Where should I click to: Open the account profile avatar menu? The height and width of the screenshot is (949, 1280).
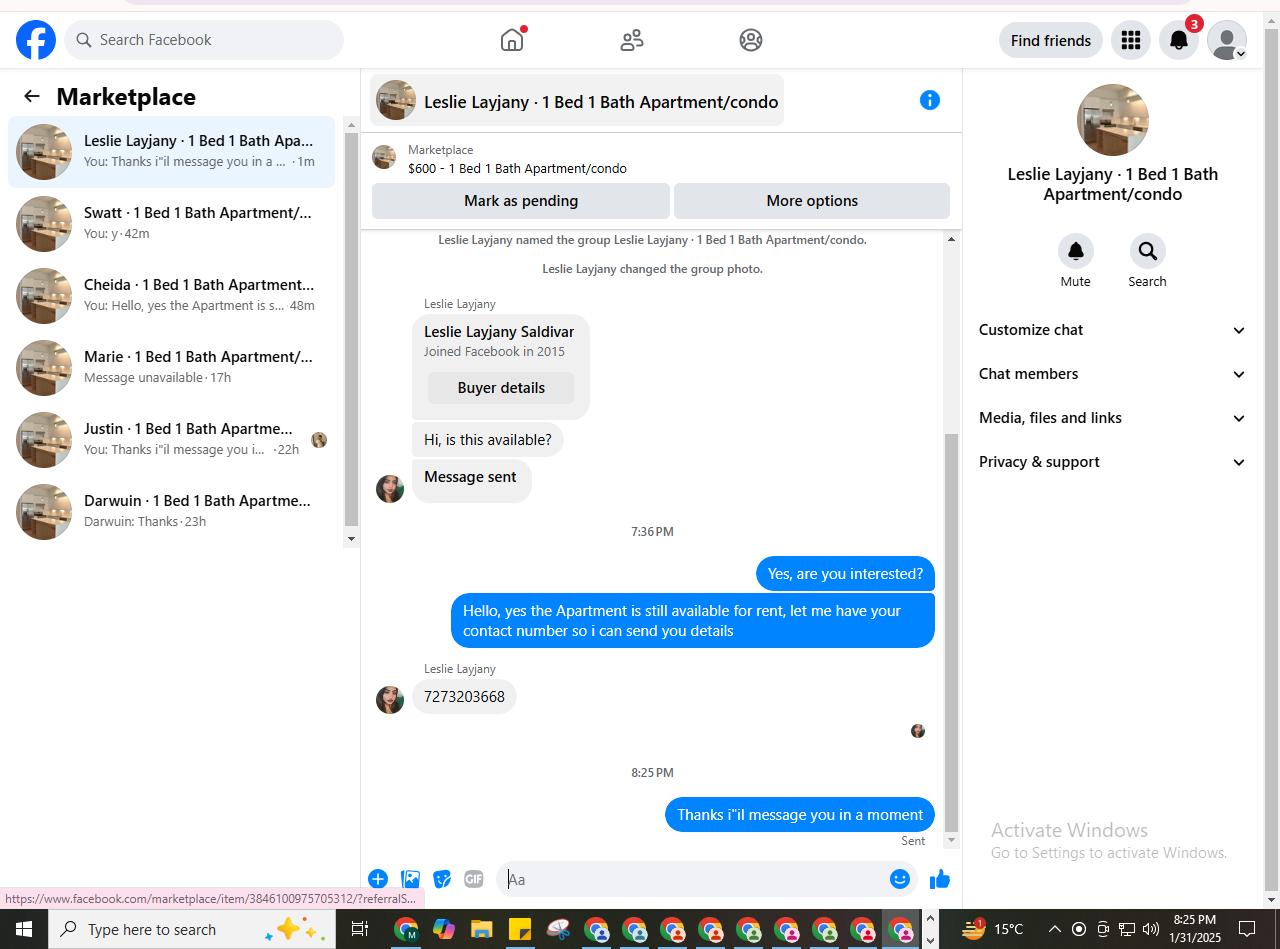[1227, 40]
